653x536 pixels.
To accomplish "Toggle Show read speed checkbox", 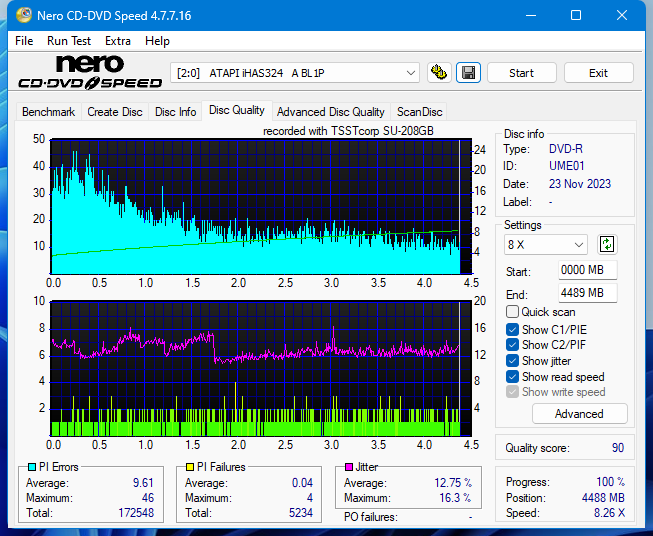I will tap(512, 376).
